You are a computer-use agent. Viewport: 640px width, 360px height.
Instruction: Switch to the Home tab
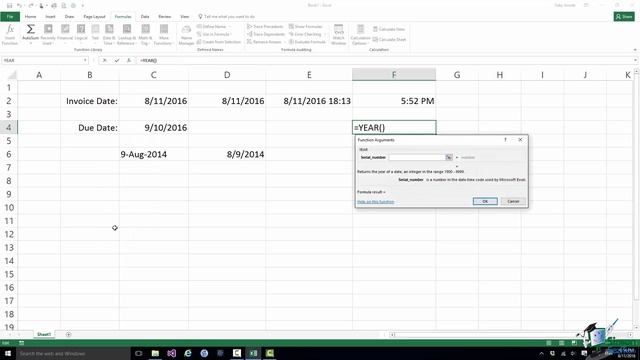(30, 17)
